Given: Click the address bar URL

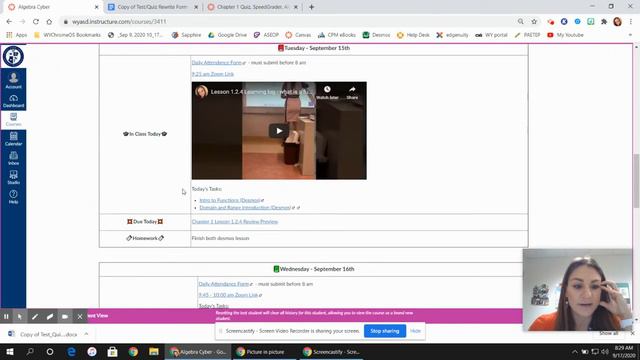Looking at the screenshot, I should coord(119,22).
